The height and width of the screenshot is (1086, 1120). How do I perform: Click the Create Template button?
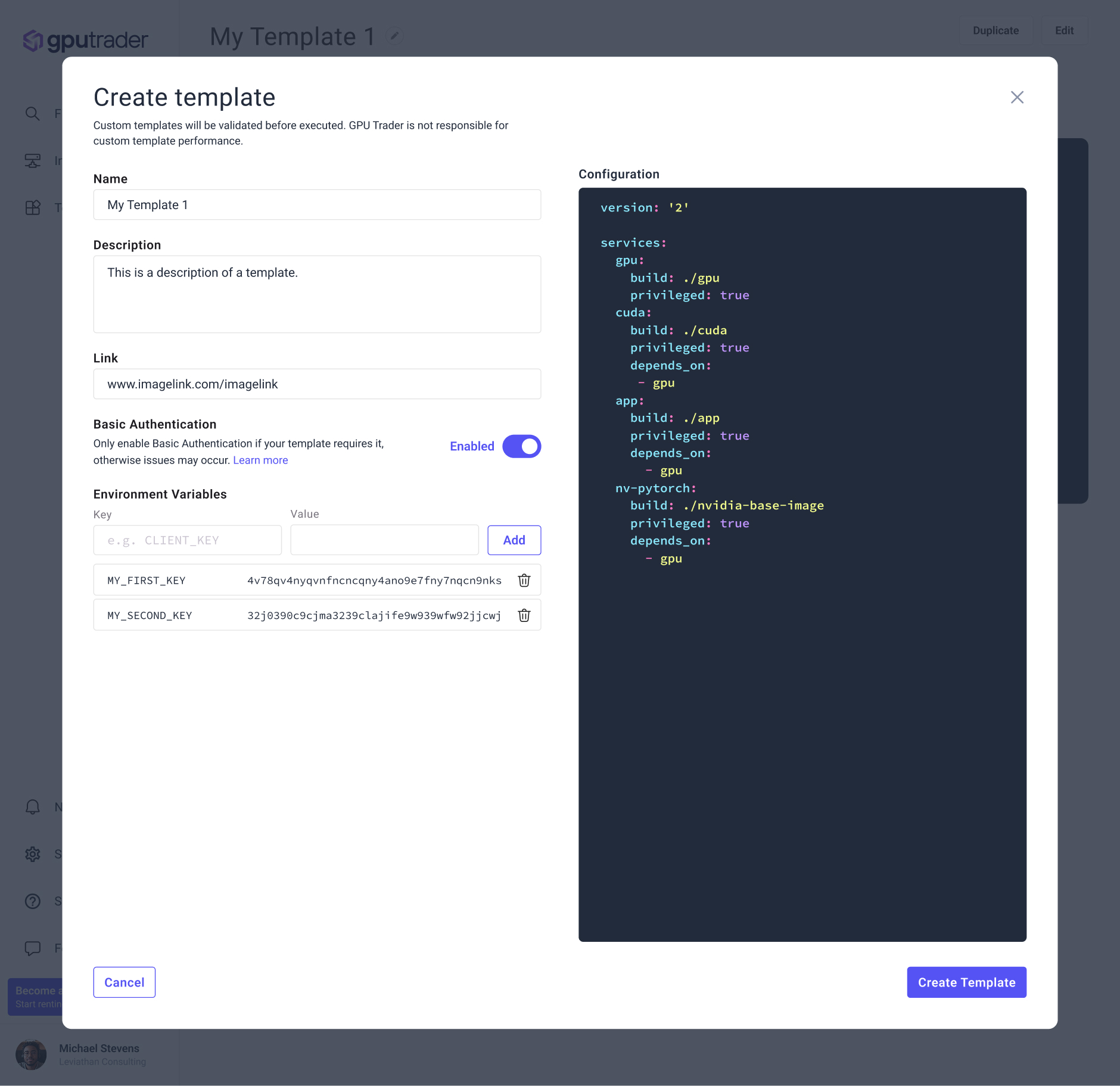pos(966,982)
